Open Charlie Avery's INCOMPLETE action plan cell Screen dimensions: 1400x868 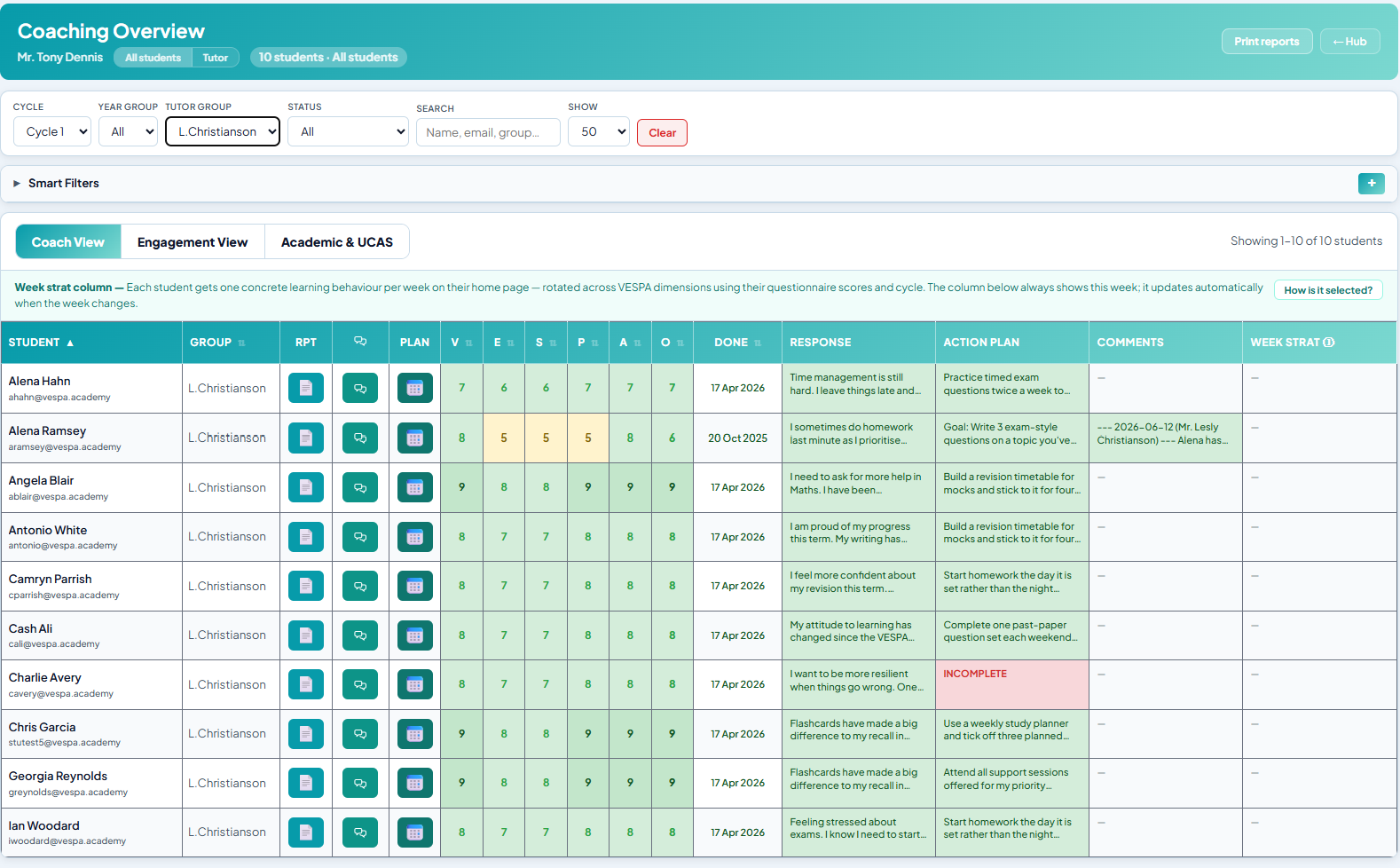[1012, 684]
